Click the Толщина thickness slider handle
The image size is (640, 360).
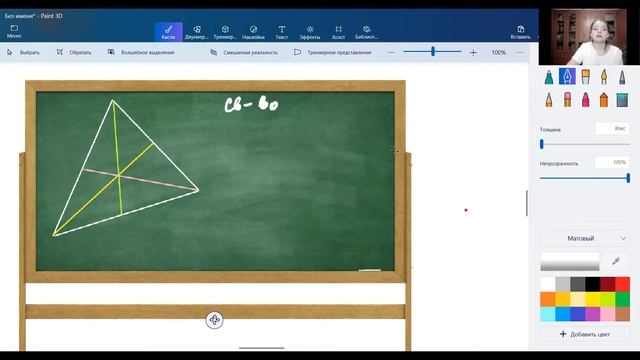point(542,144)
